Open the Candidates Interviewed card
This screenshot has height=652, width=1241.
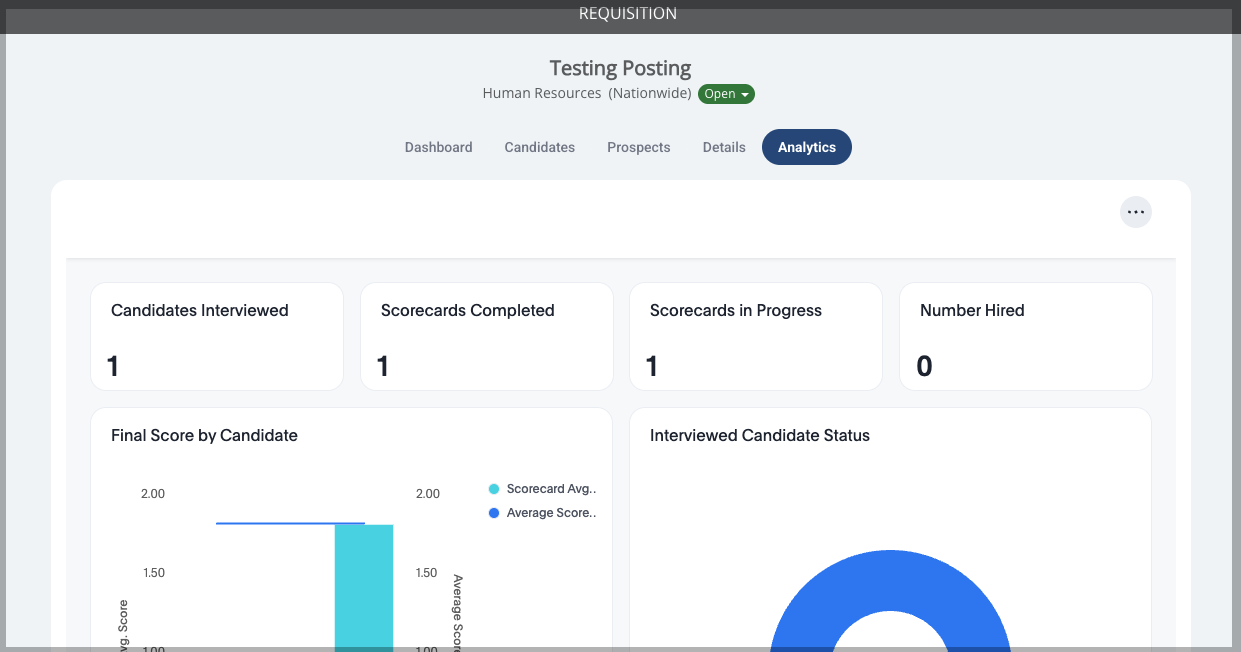pyautogui.click(x=217, y=336)
